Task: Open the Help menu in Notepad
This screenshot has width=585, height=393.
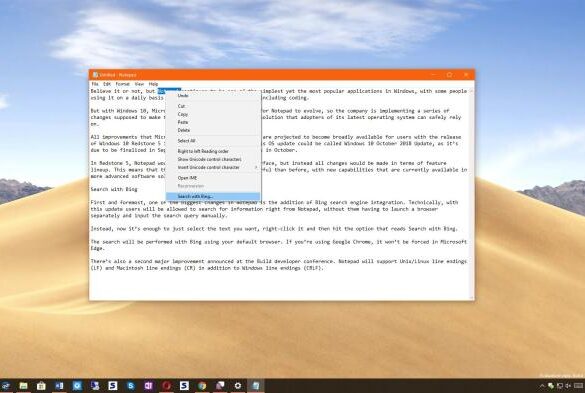Action: click(x=153, y=84)
